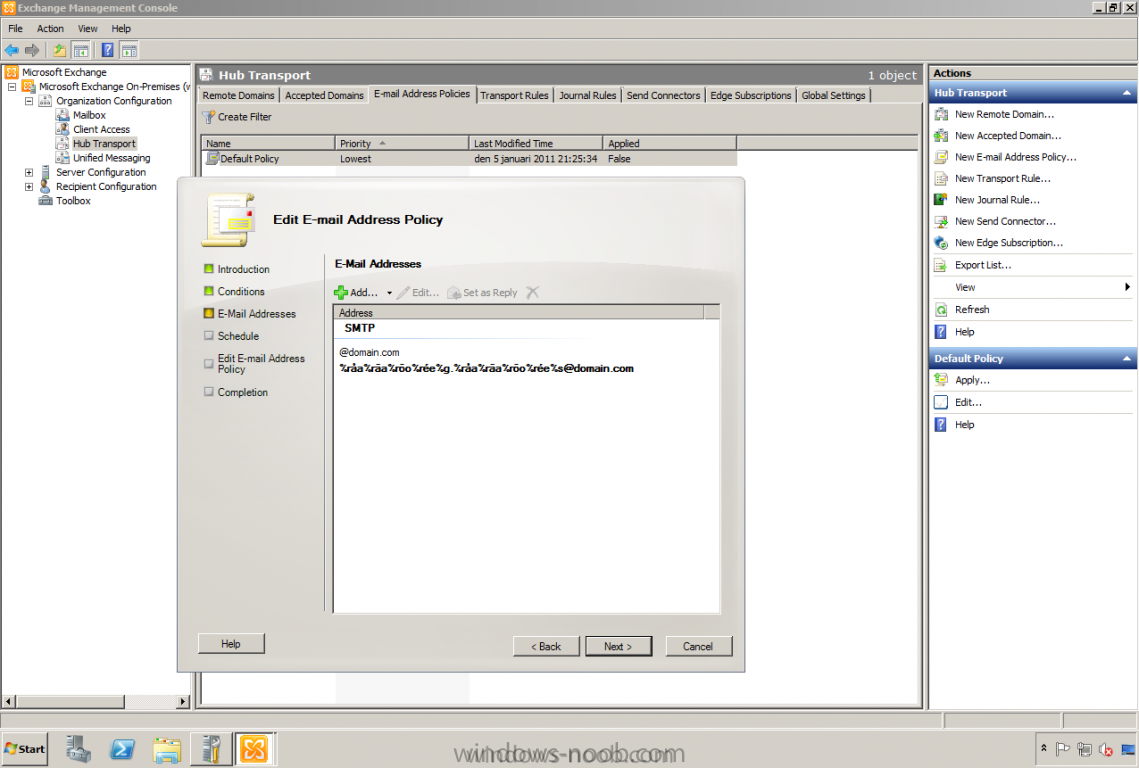This screenshot has height=768, width=1139.
Task: Select the @domain.com address entry
Action: 369,352
